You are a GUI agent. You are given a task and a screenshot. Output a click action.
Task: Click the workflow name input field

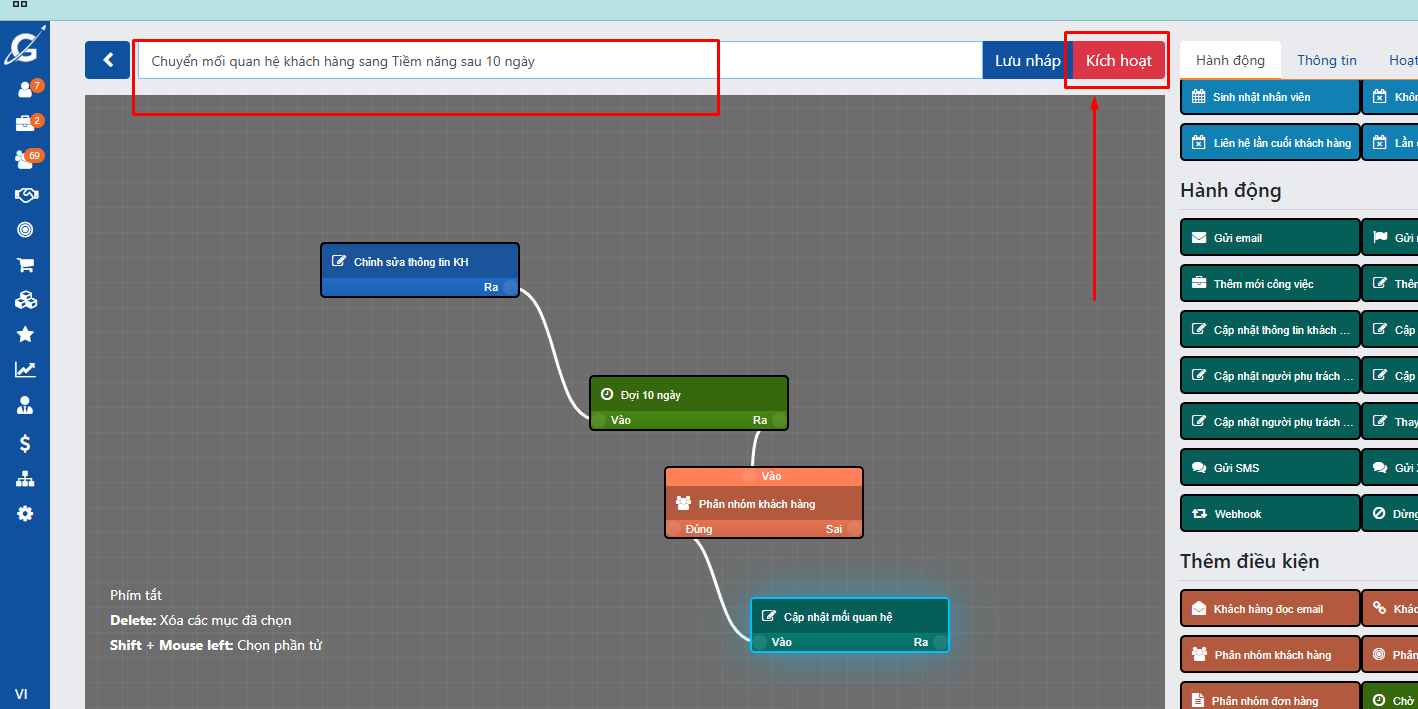pyautogui.click(x=560, y=61)
